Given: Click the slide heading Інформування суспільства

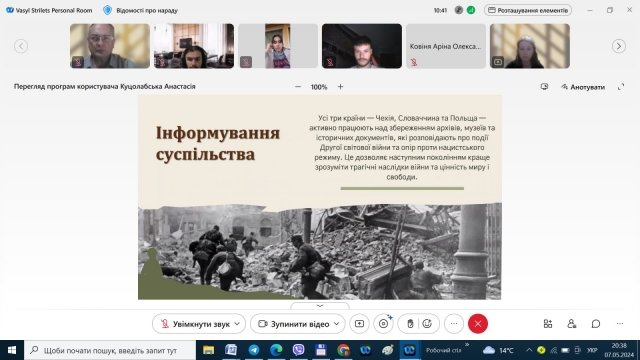Looking at the screenshot, I should click(x=218, y=144).
